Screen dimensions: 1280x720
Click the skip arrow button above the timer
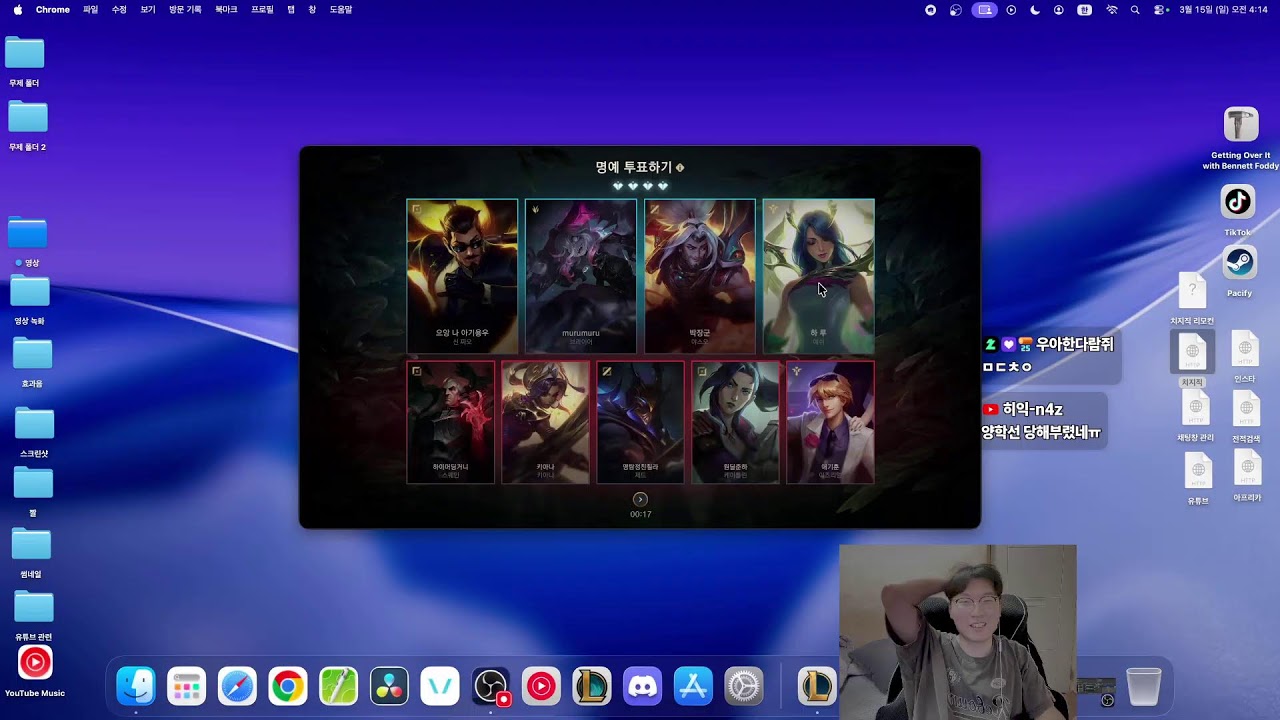click(x=640, y=499)
